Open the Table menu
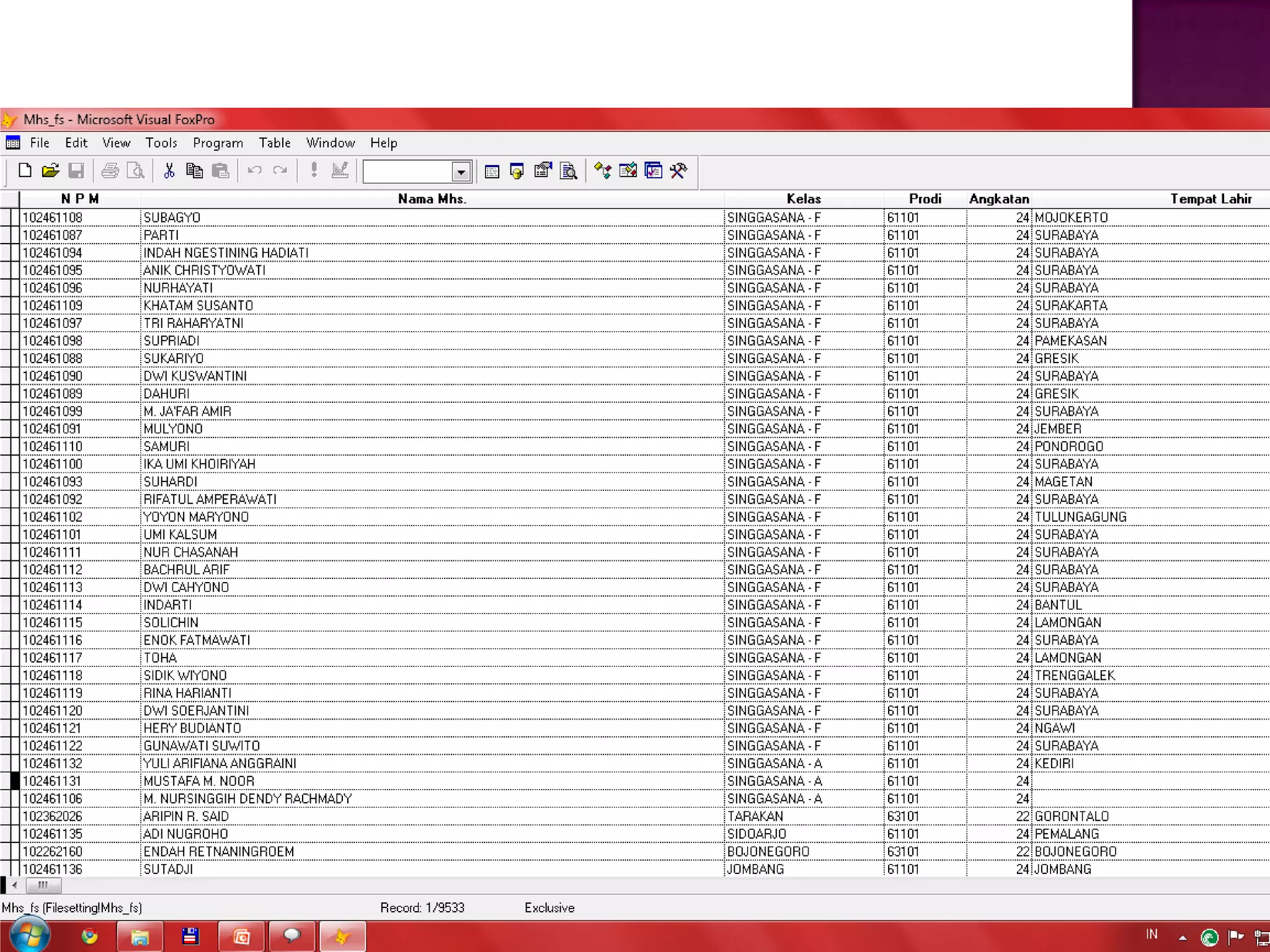 tap(275, 143)
